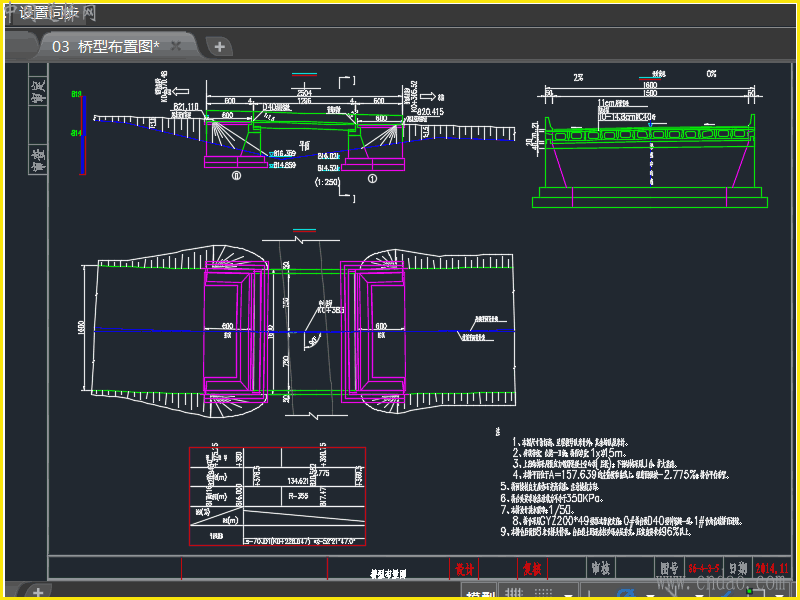This screenshot has width=800, height=600.
Task: Open a new drawing tab with plus button
Action: (x=219, y=47)
